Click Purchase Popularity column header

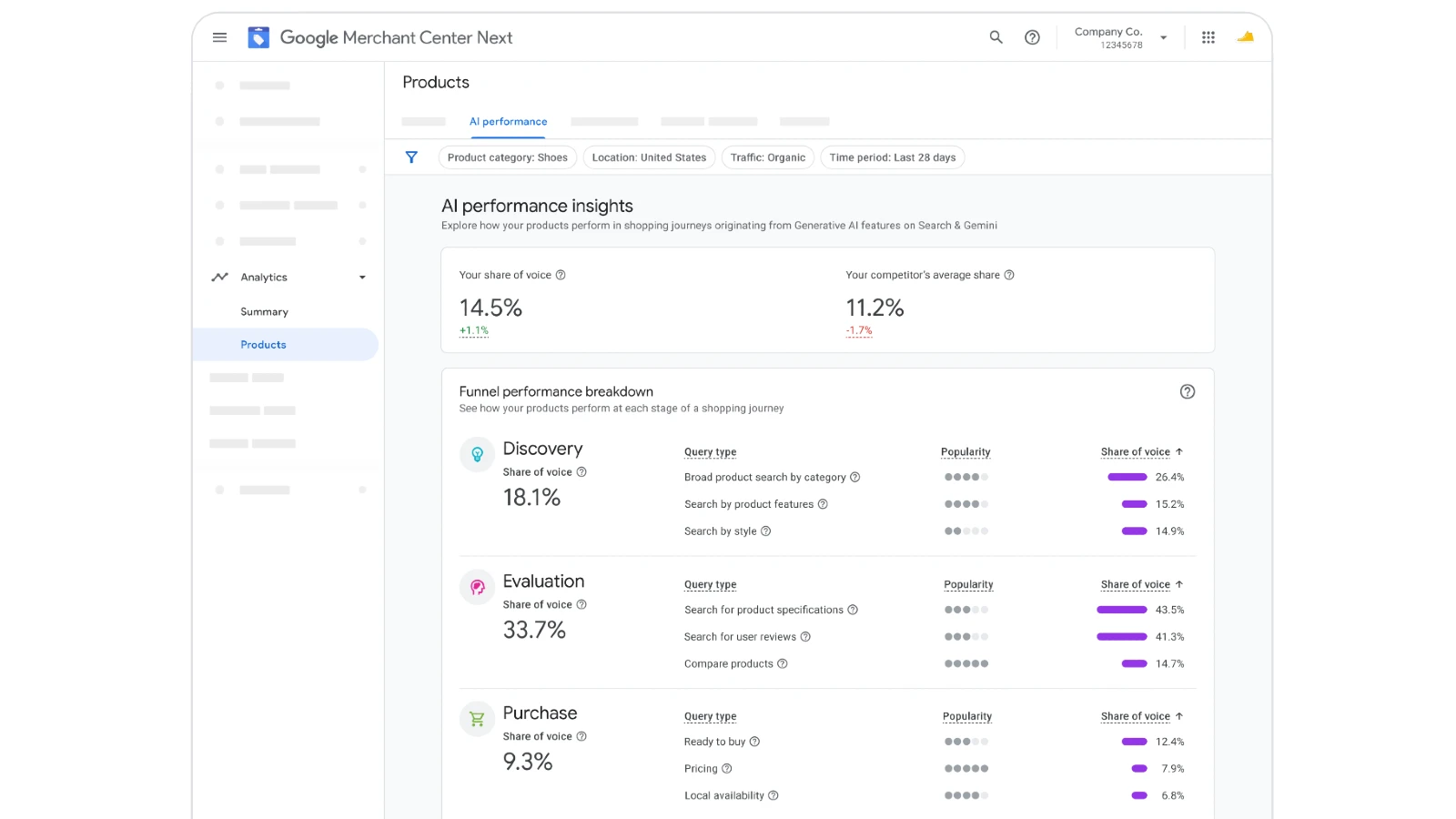pyautogui.click(x=967, y=717)
